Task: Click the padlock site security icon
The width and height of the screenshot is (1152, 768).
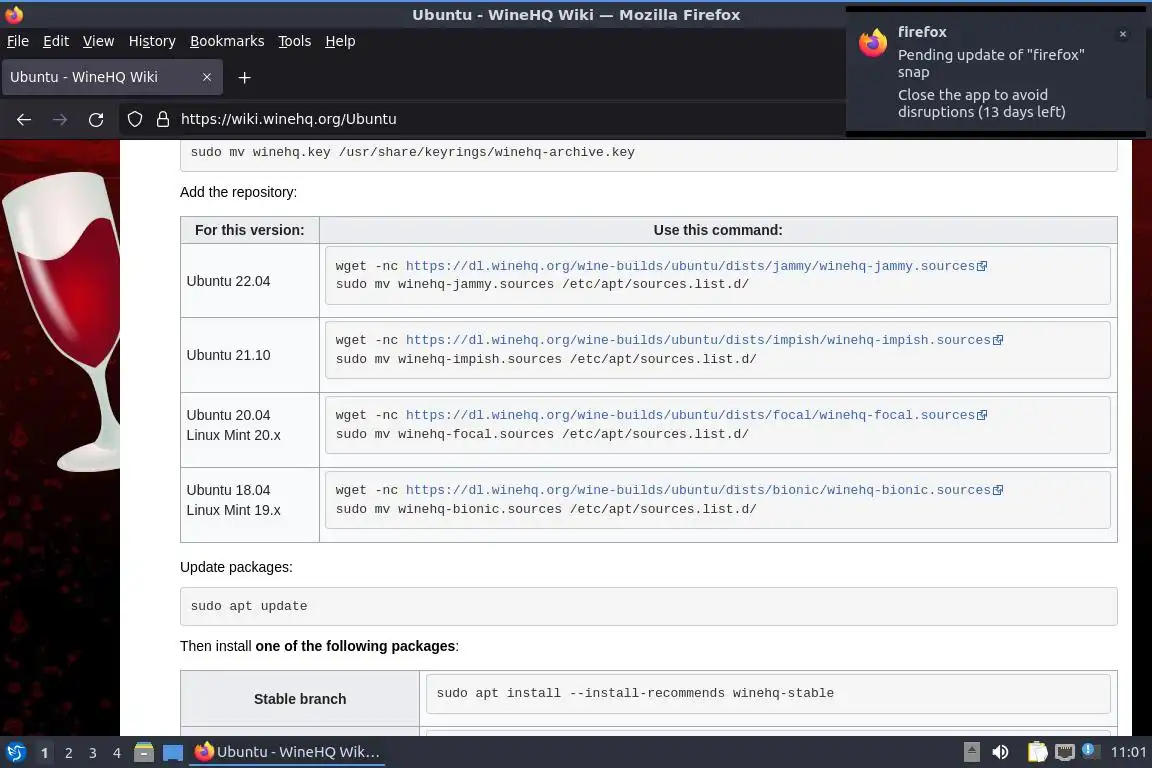Action: click(163, 119)
